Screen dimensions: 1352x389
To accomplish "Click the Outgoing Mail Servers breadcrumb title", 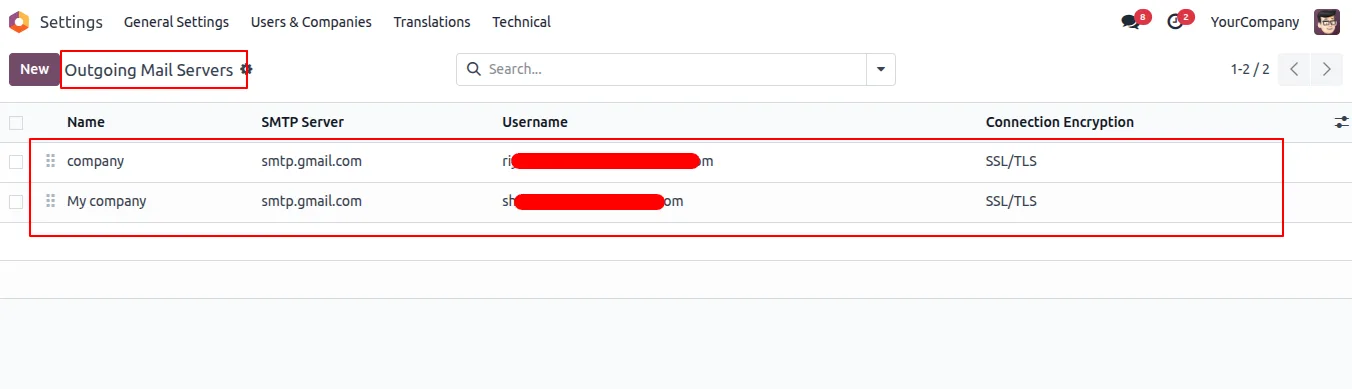I will (x=149, y=70).
